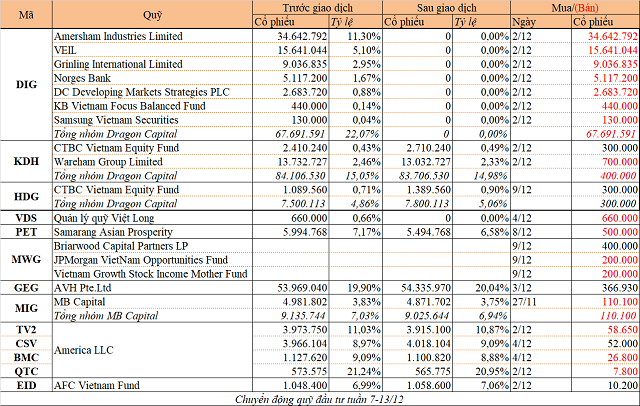
Task: Click 'Quản lý quỹ Việt Long' cell
Action: pos(104,218)
